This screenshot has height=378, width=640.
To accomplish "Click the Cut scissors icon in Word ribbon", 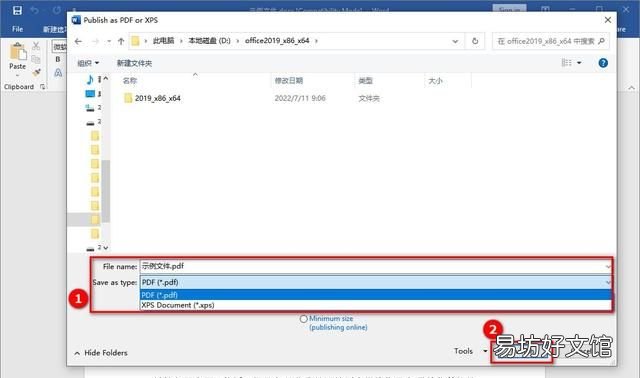I will coord(36,46).
